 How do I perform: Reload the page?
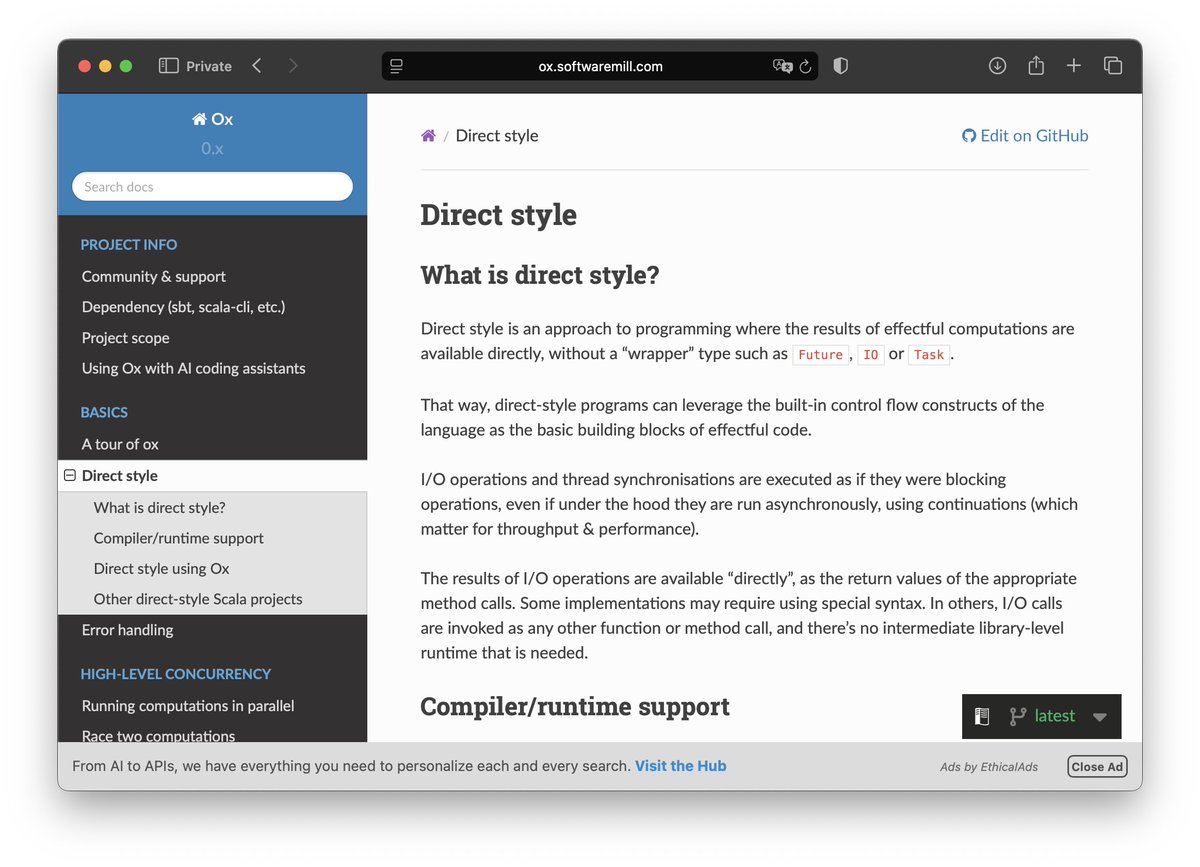point(806,66)
